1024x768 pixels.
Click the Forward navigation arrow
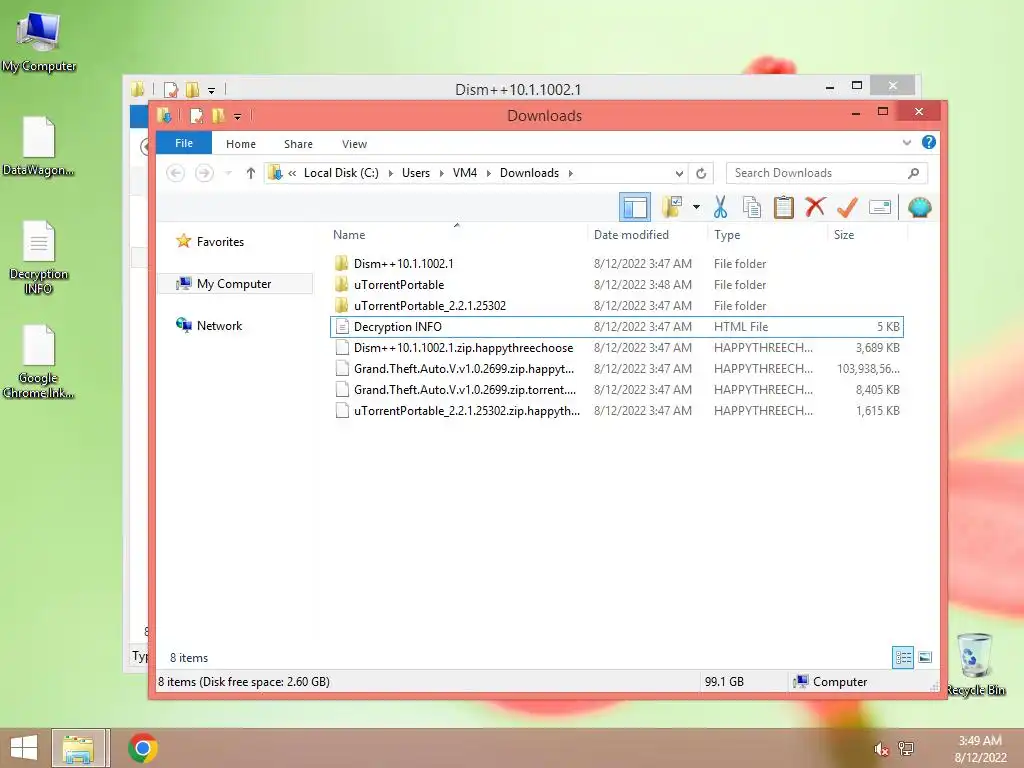[204, 173]
